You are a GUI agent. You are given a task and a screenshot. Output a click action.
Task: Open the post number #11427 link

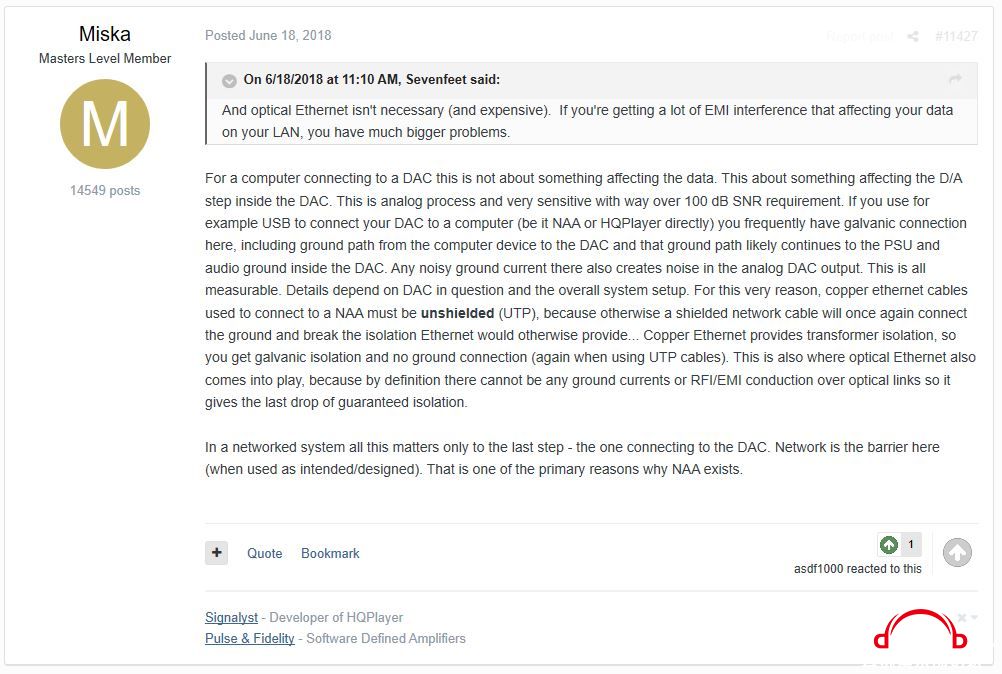tap(956, 36)
